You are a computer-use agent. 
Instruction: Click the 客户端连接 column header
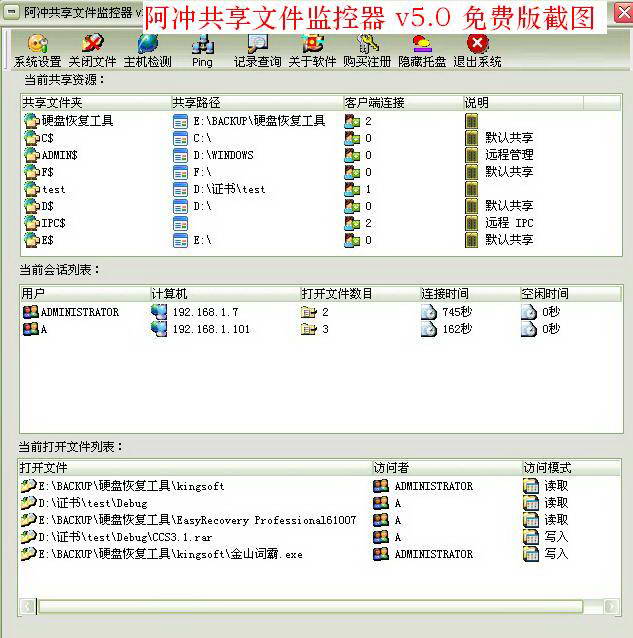tap(400, 103)
